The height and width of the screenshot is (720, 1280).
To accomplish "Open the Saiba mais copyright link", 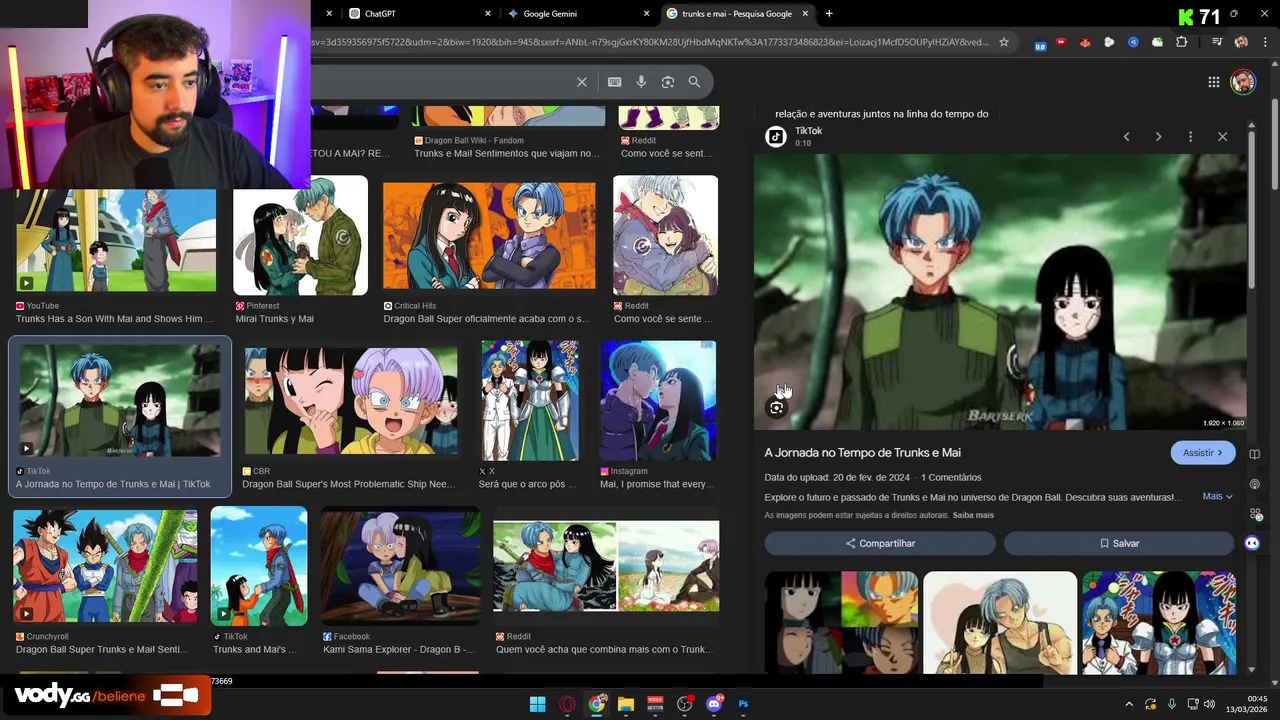I will click(x=973, y=516).
